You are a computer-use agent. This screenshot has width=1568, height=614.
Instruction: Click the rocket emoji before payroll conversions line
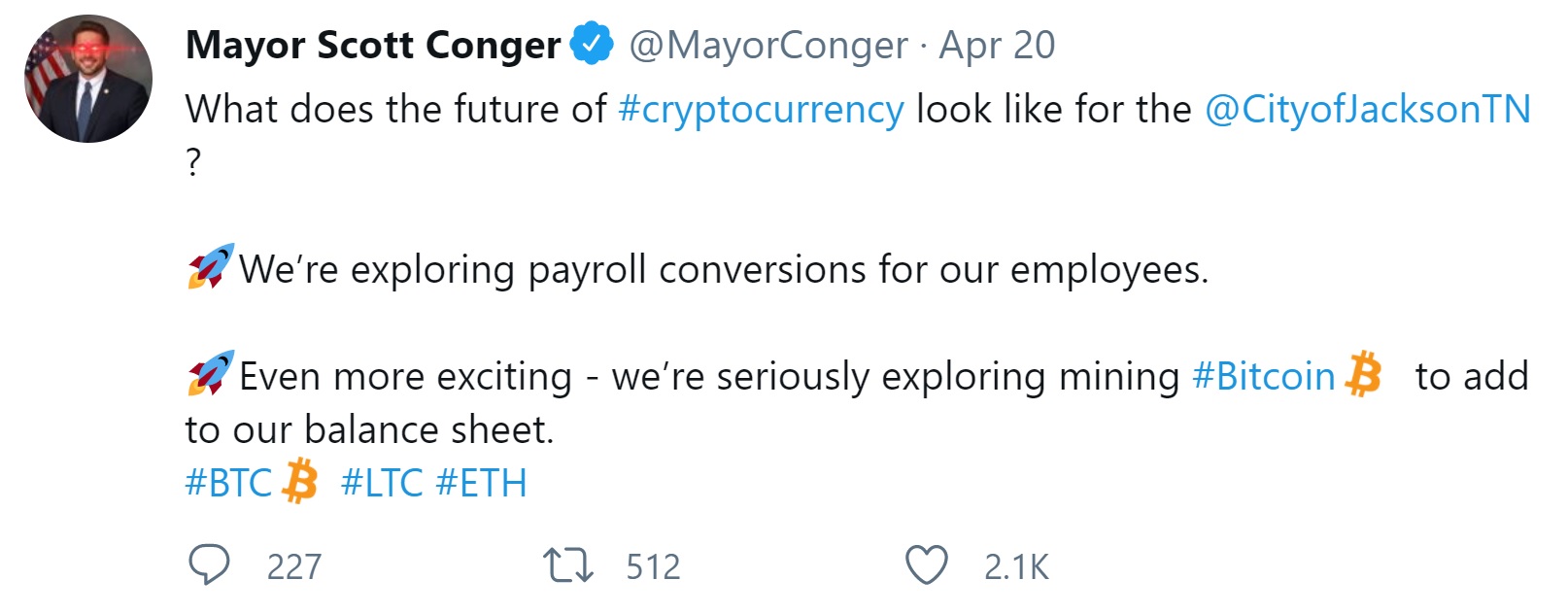pos(211,267)
